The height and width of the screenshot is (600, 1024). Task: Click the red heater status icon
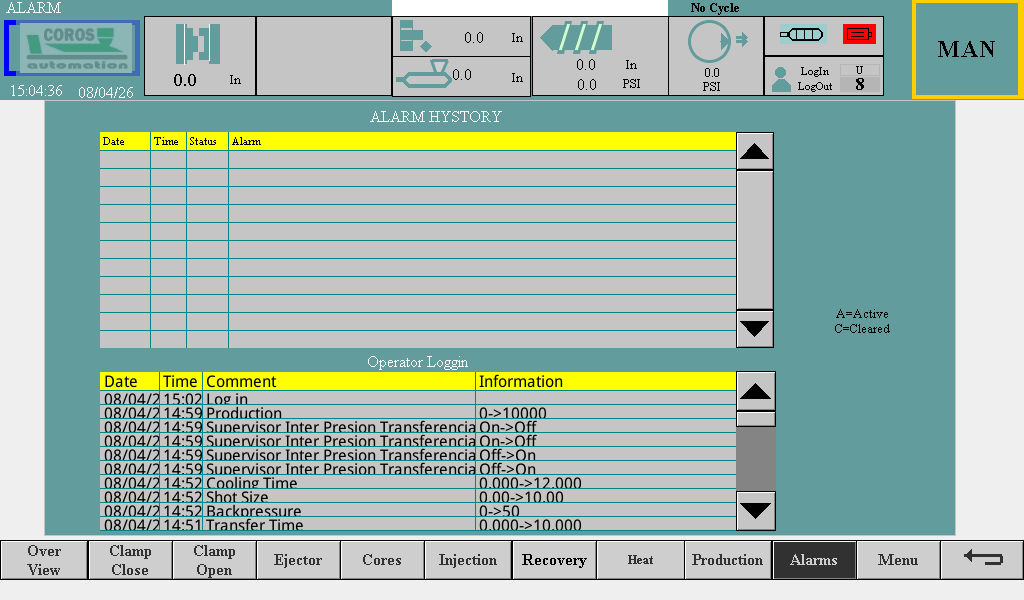pyautogui.click(x=859, y=35)
